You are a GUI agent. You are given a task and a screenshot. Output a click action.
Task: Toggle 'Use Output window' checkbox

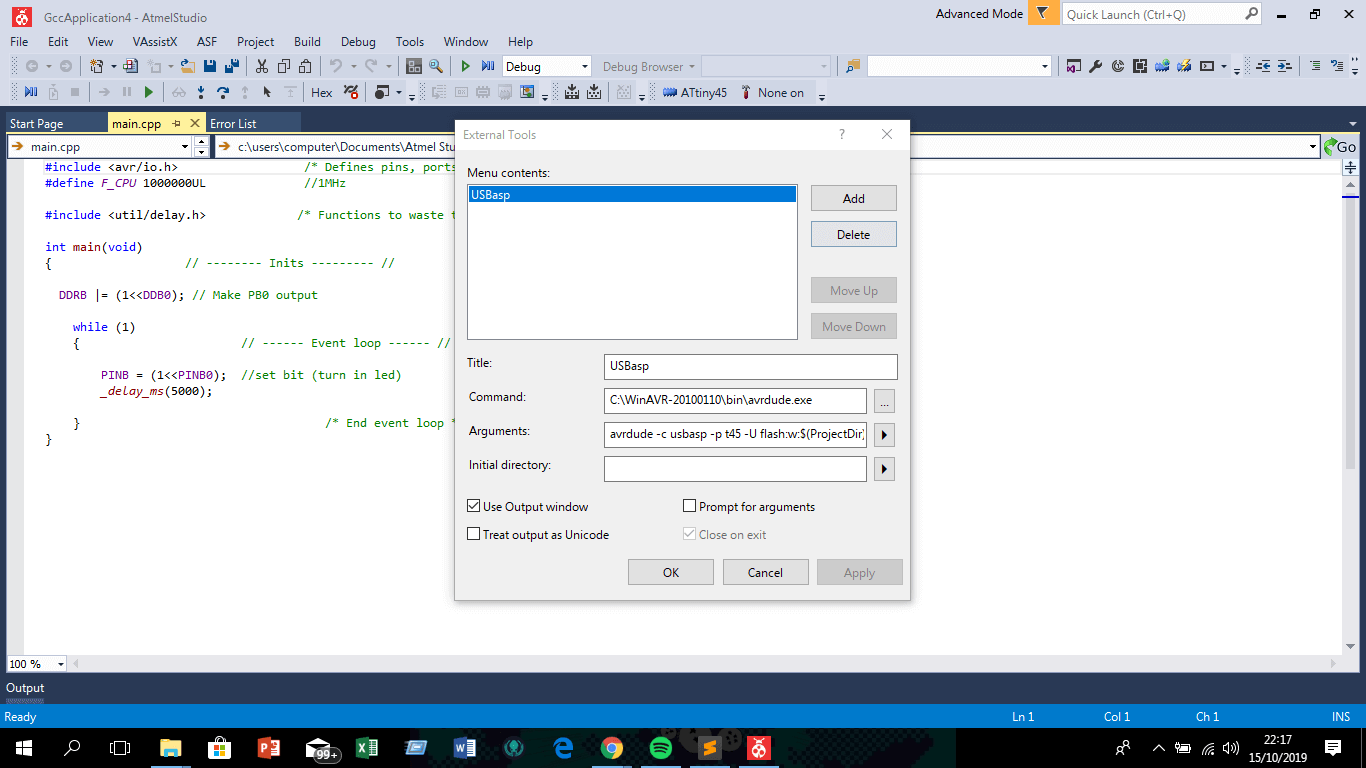(x=474, y=507)
